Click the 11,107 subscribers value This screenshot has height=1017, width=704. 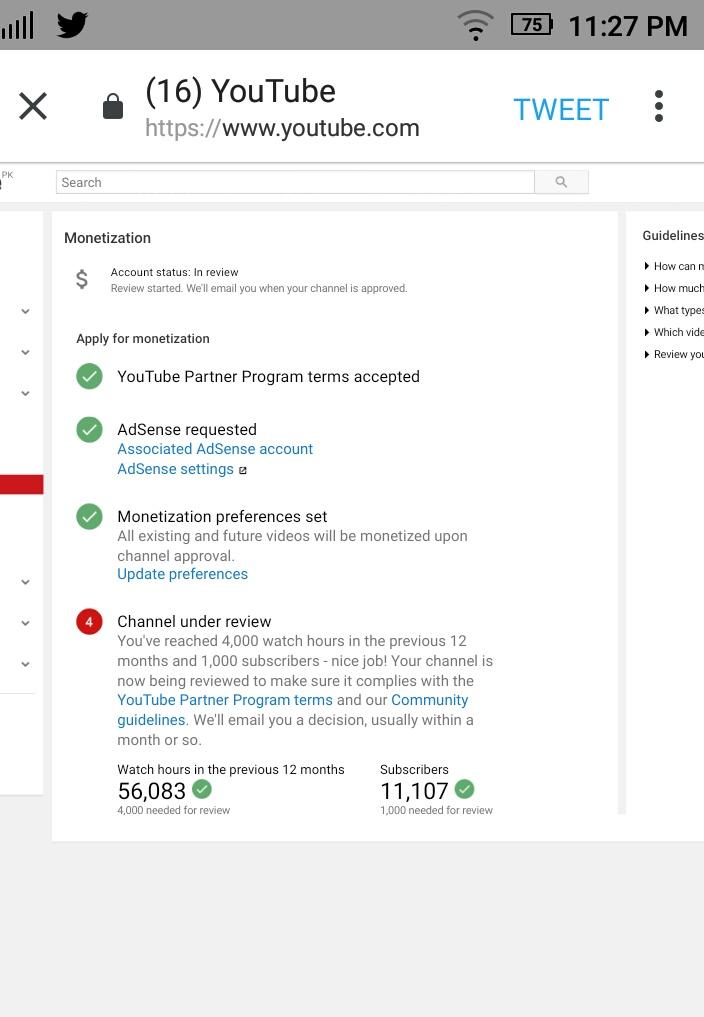pyautogui.click(x=414, y=791)
